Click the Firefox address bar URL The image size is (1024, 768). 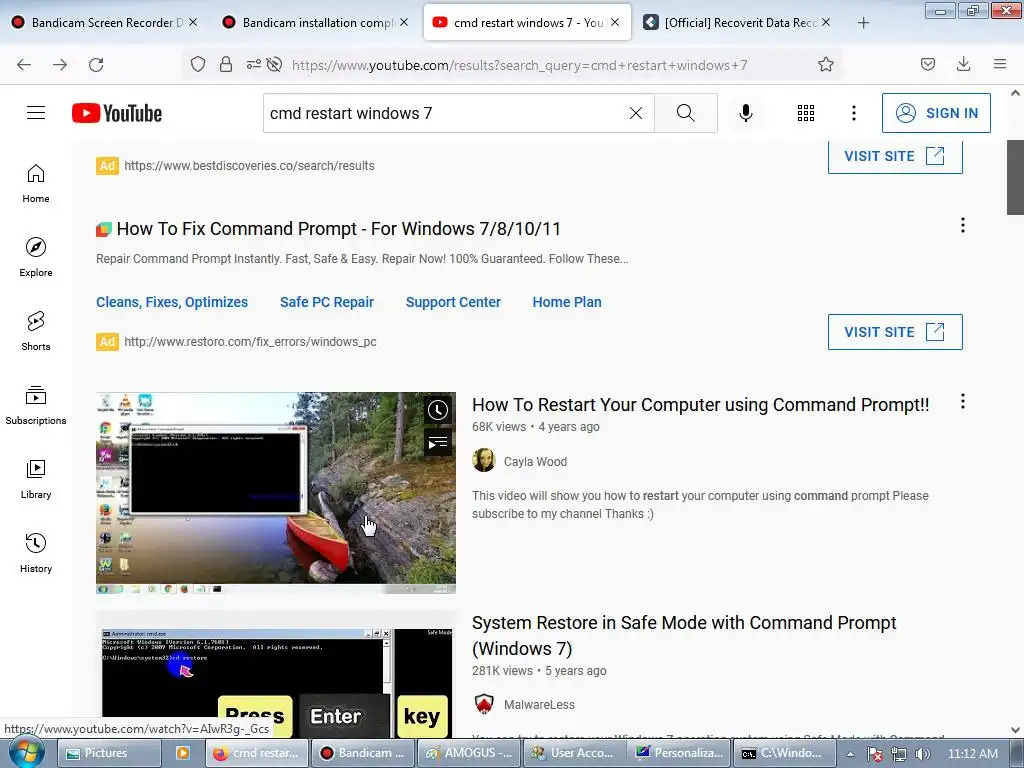[x=519, y=65]
